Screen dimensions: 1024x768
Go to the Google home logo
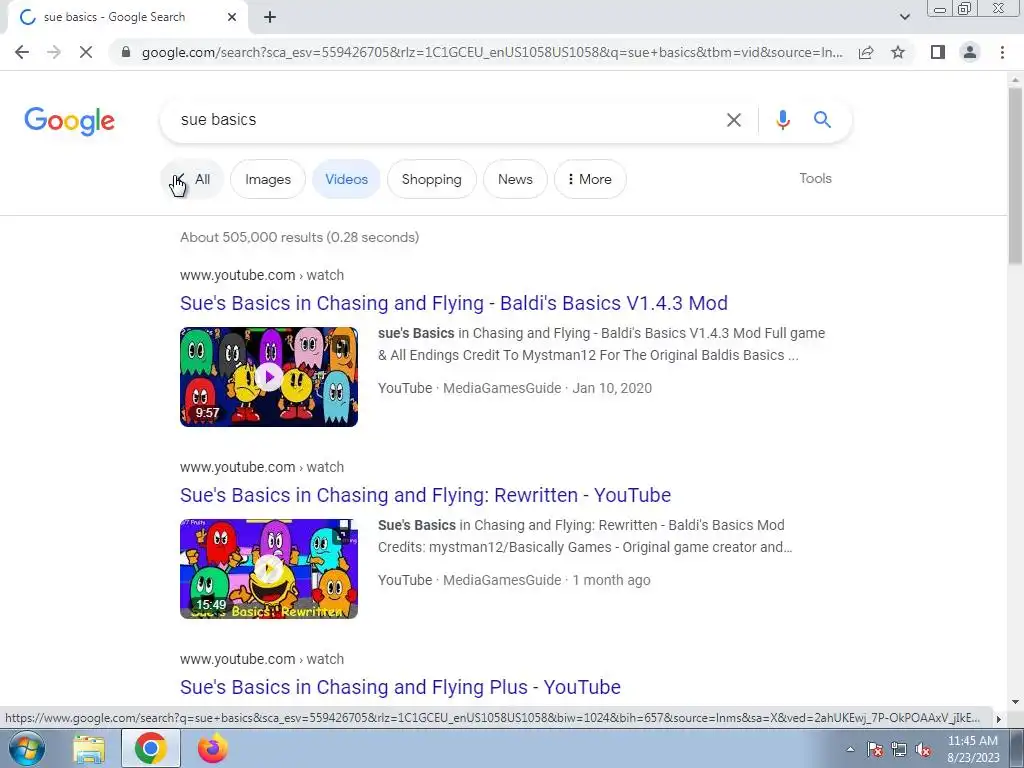[69, 121]
